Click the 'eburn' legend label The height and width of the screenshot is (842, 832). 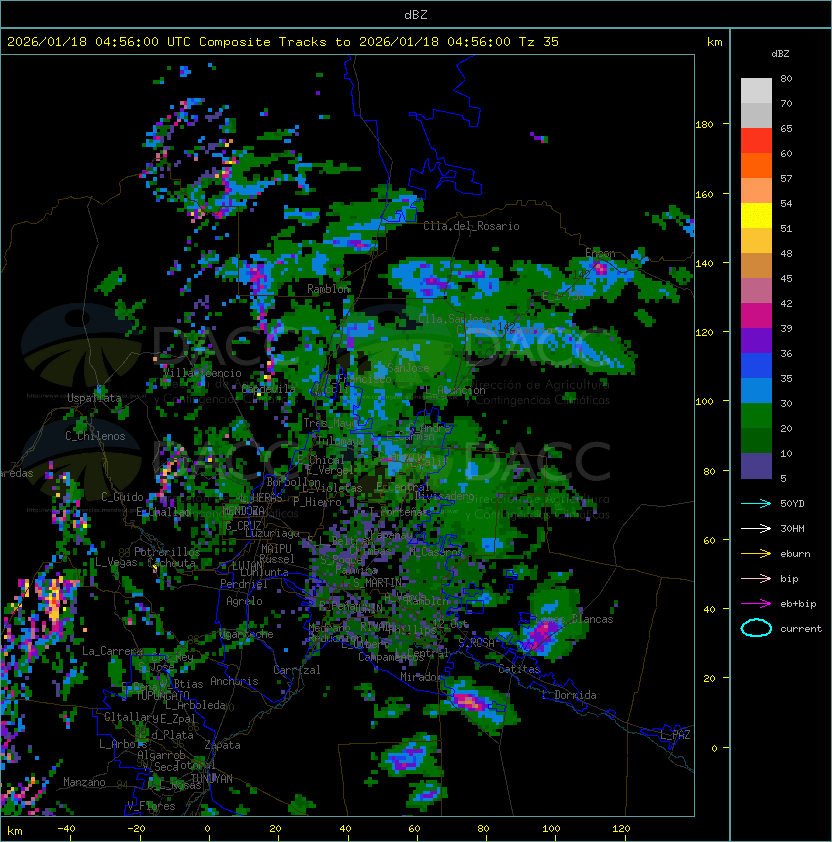(x=795, y=554)
